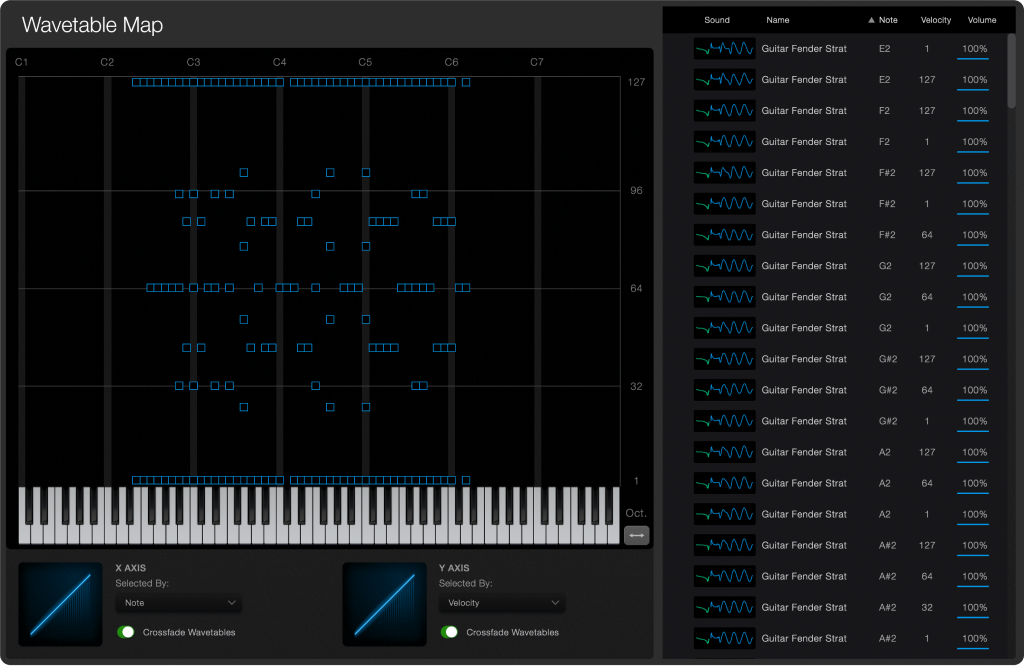Click waveform icon for A#2 velocity 32 row
The height and width of the screenshot is (666, 1025).
pos(725,607)
